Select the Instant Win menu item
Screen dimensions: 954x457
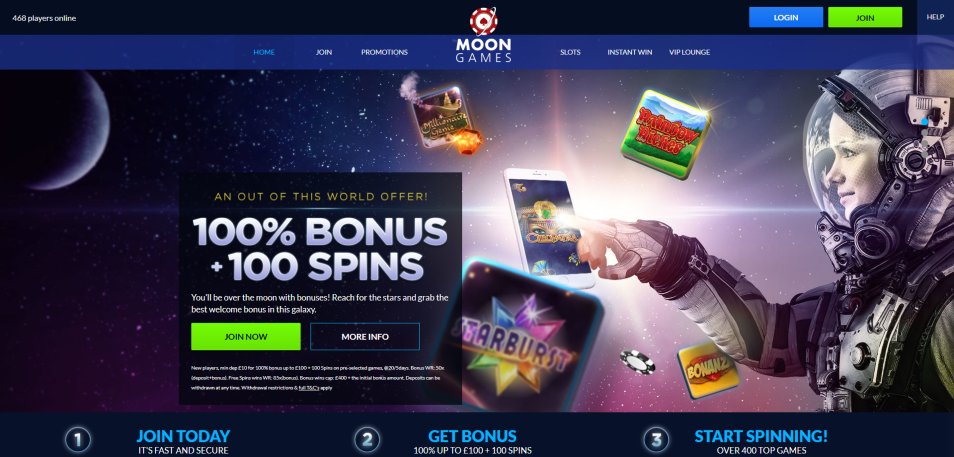tap(630, 52)
